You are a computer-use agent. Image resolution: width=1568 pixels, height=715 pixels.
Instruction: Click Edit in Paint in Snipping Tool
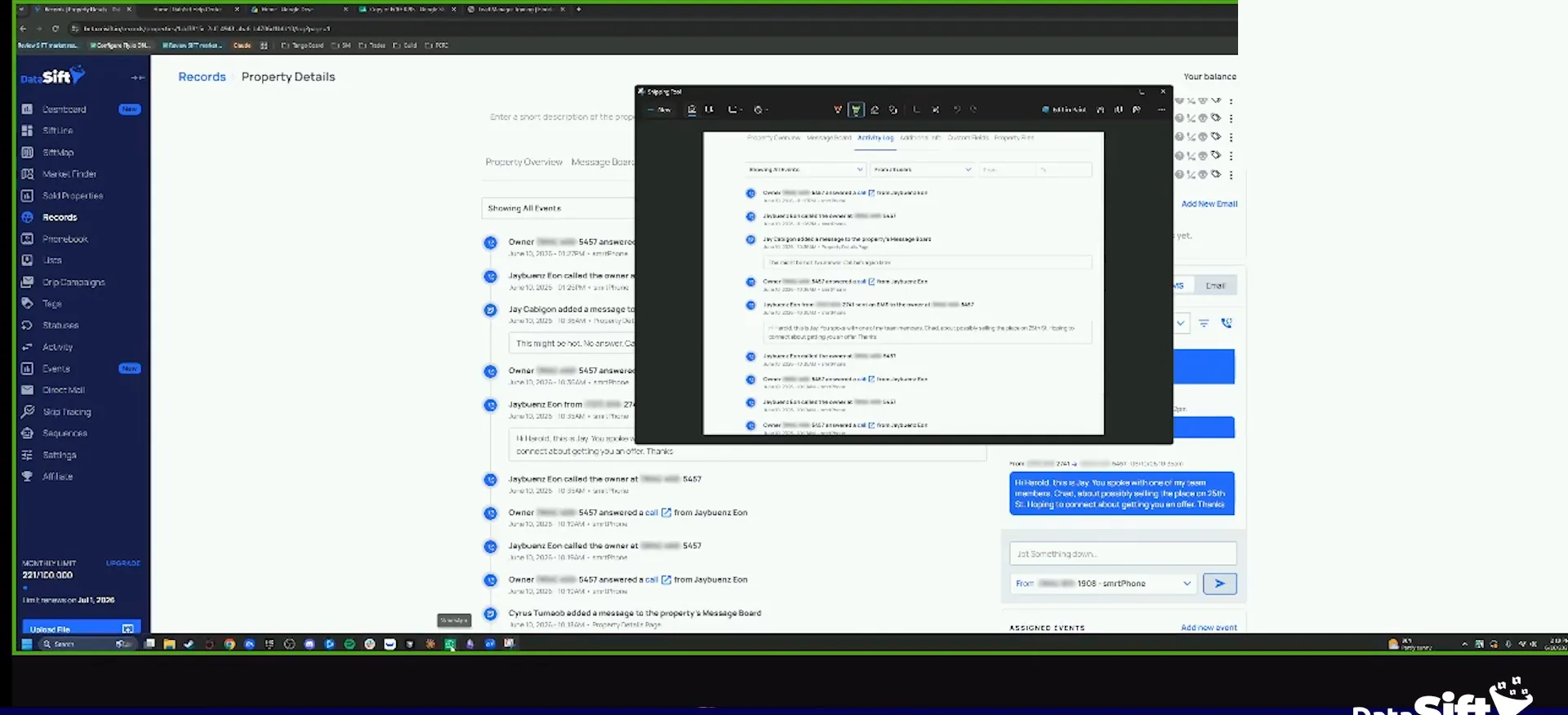click(x=1064, y=109)
